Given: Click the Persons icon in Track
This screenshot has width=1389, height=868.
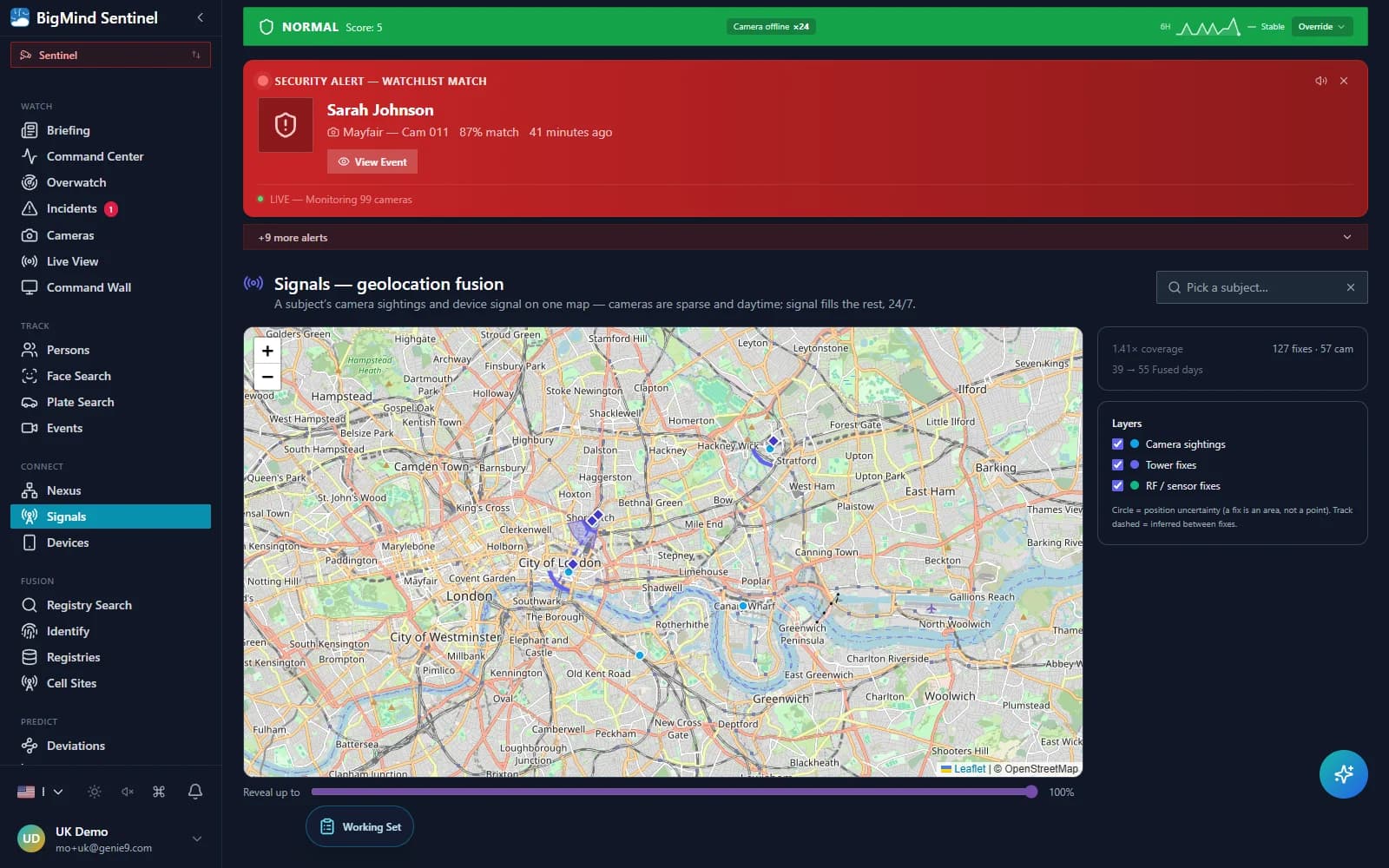Looking at the screenshot, I should tap(30, 350).
